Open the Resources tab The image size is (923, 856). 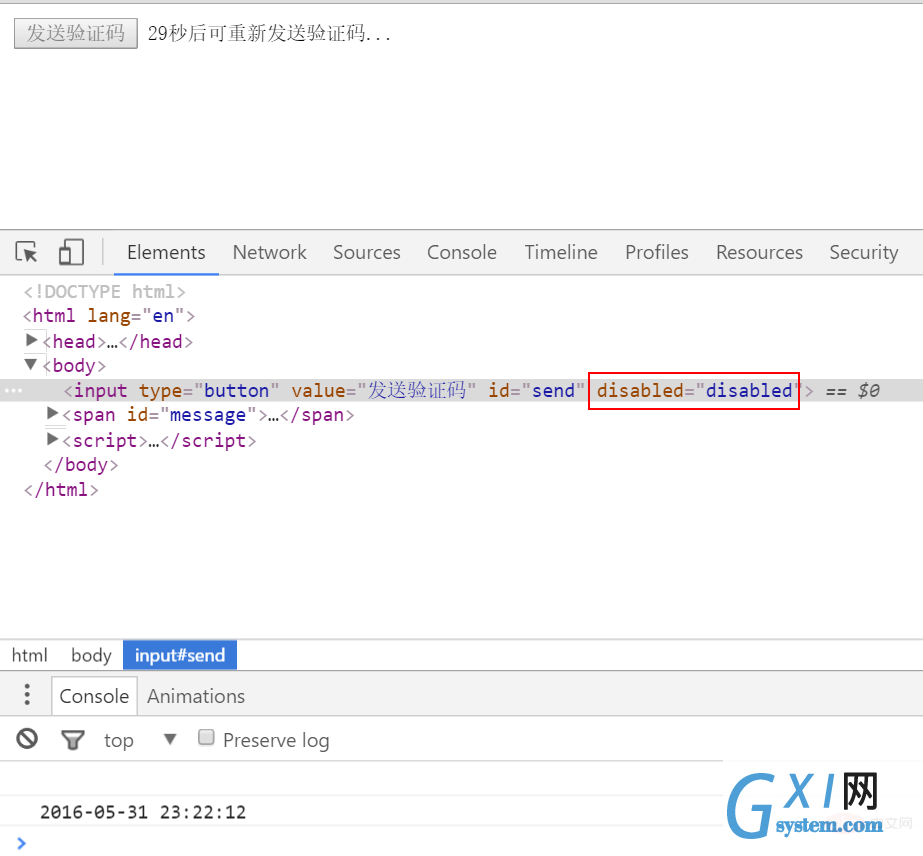pyautogui.click(x=759, y=253)
